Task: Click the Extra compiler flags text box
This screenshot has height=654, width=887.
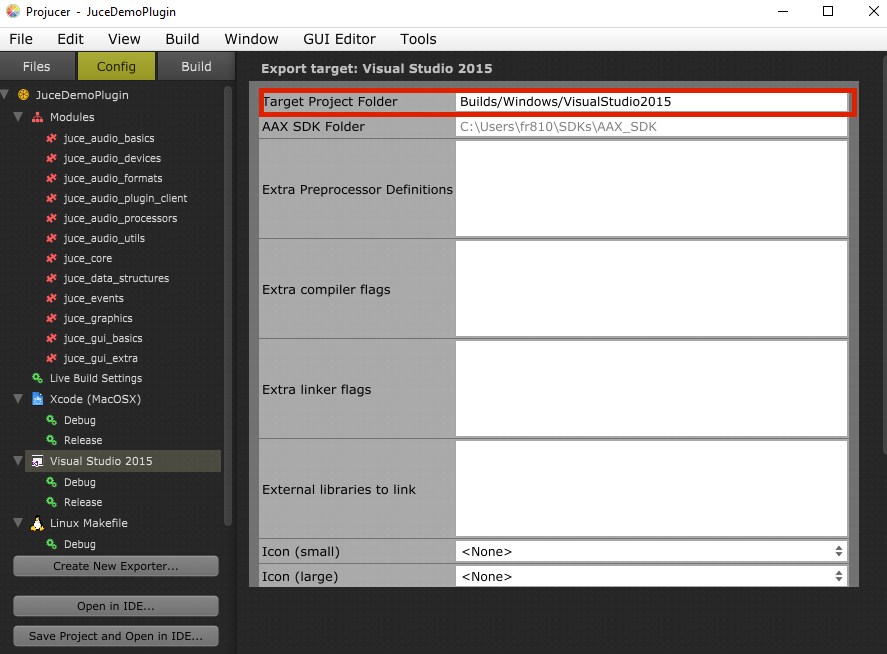Action: point(651,289)
